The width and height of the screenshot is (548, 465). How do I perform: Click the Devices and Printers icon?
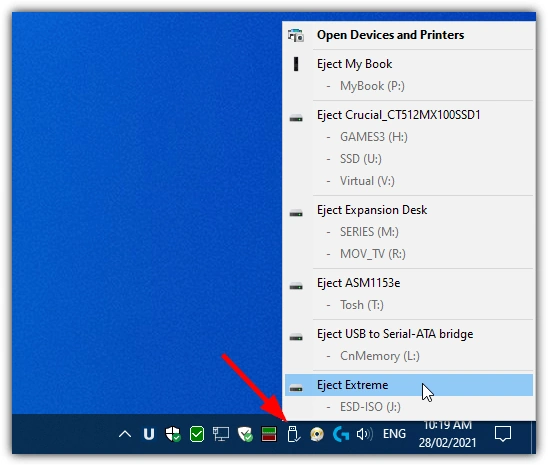pyautogui.click(x=296, y=35)
